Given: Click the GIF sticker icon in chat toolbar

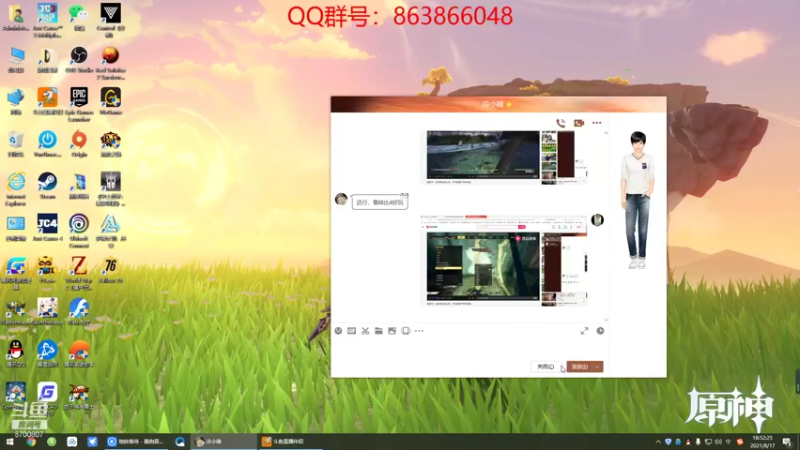Looking at the screenshot, I should tap(352, 331).
